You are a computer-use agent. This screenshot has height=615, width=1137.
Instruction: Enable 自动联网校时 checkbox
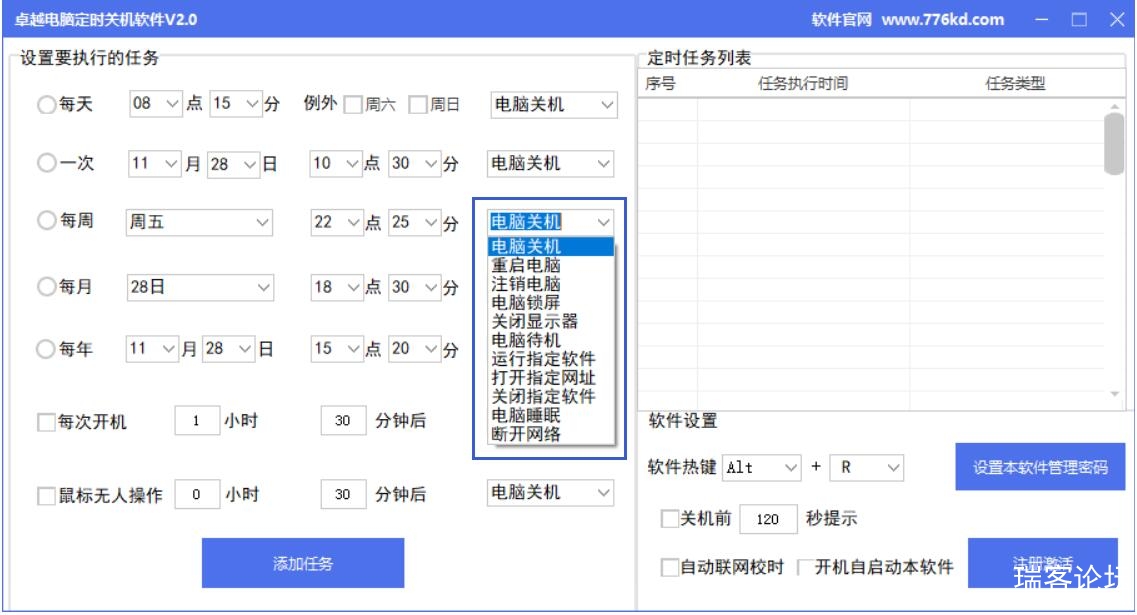coord(669,567)
